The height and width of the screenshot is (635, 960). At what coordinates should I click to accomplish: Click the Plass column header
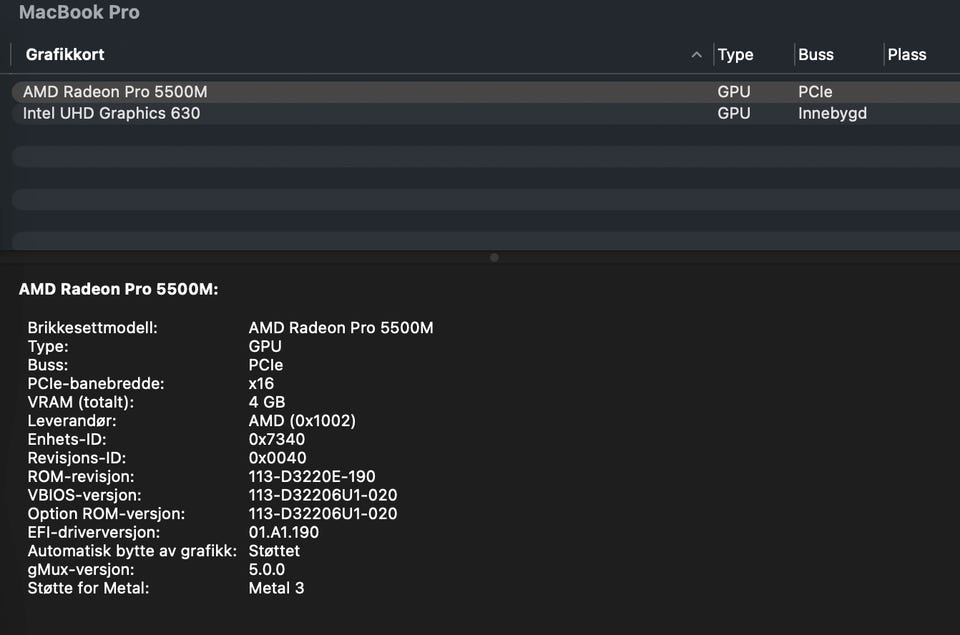(x=907, y=55)
